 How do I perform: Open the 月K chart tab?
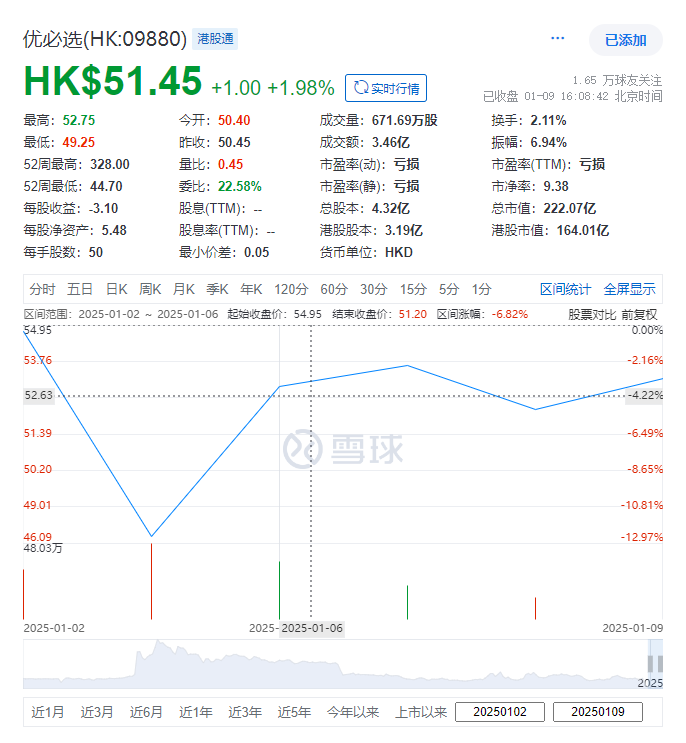click(x=184, y=289)
